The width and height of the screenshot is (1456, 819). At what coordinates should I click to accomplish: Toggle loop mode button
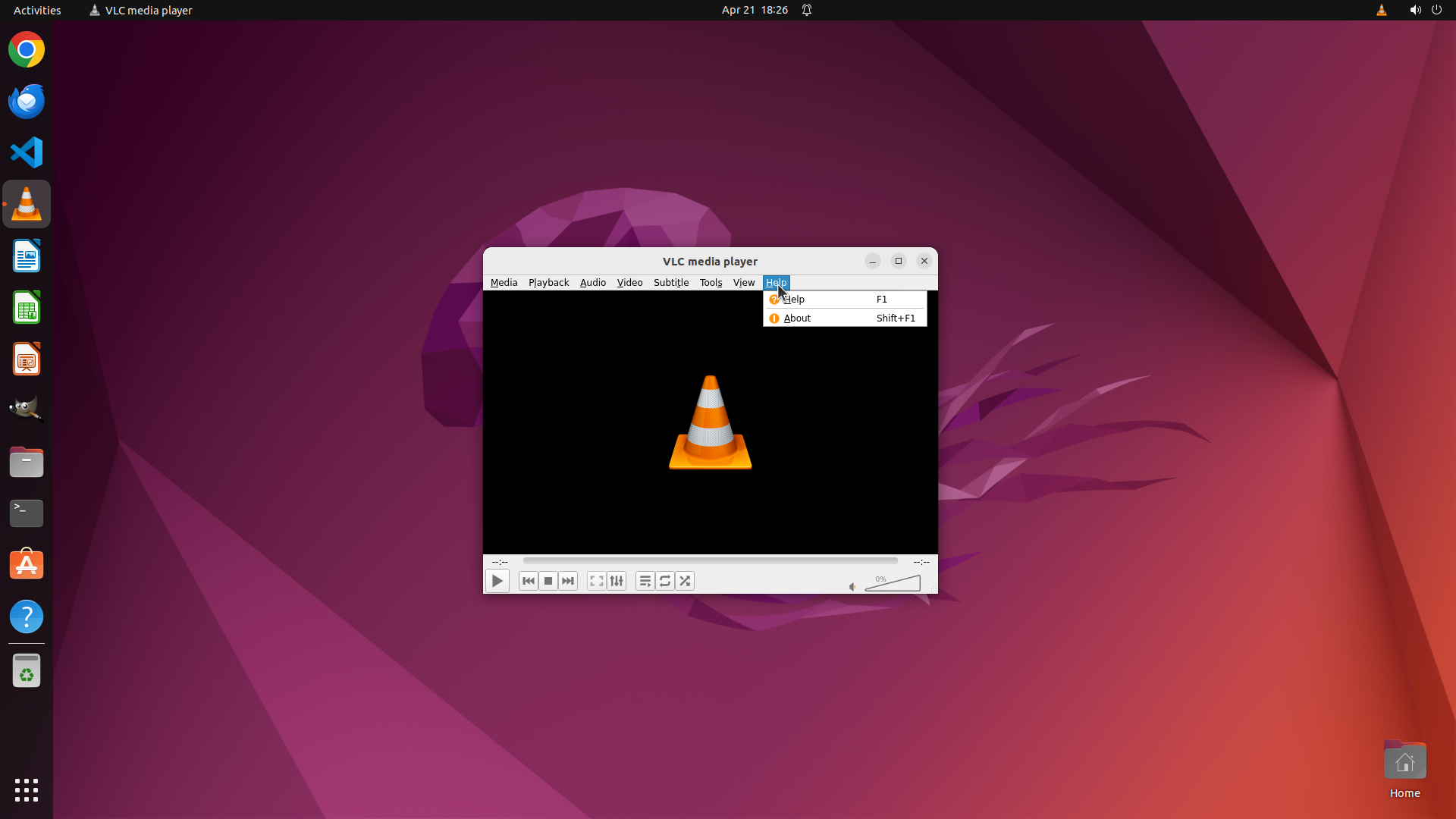(x=665, y=581)
